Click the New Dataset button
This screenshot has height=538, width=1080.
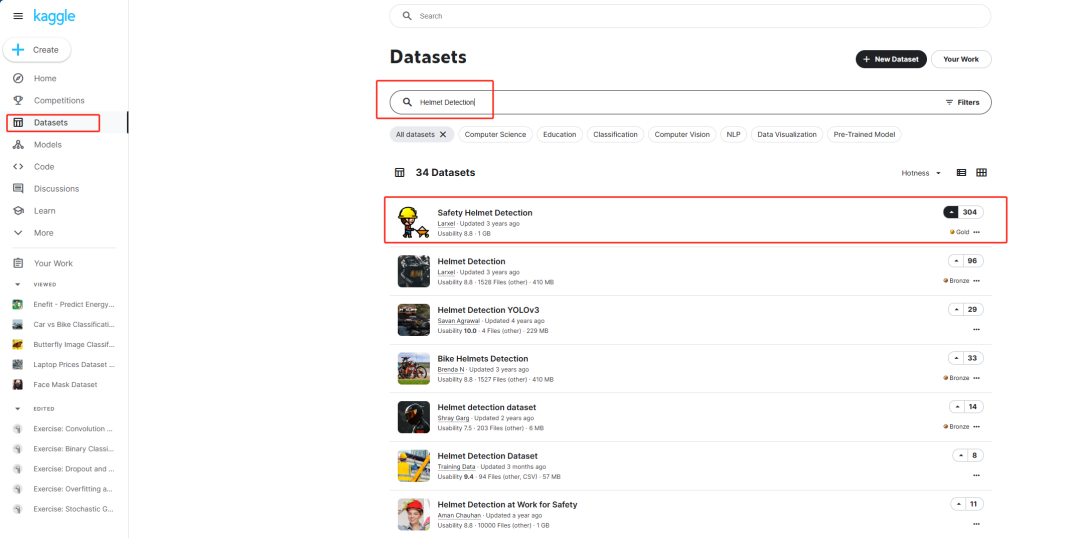[891, 59]
